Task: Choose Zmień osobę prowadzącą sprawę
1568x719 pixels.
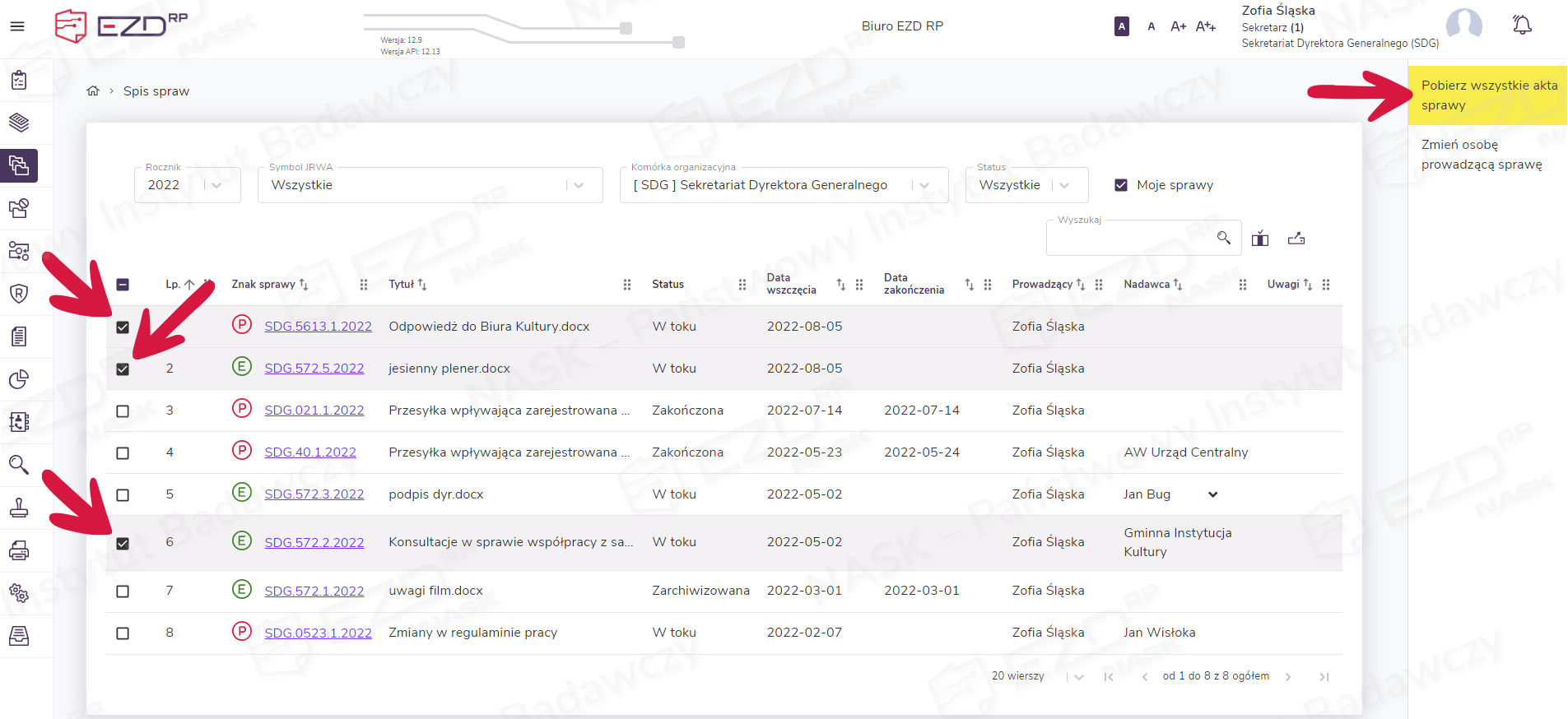Action: (x=1481, y=155)
